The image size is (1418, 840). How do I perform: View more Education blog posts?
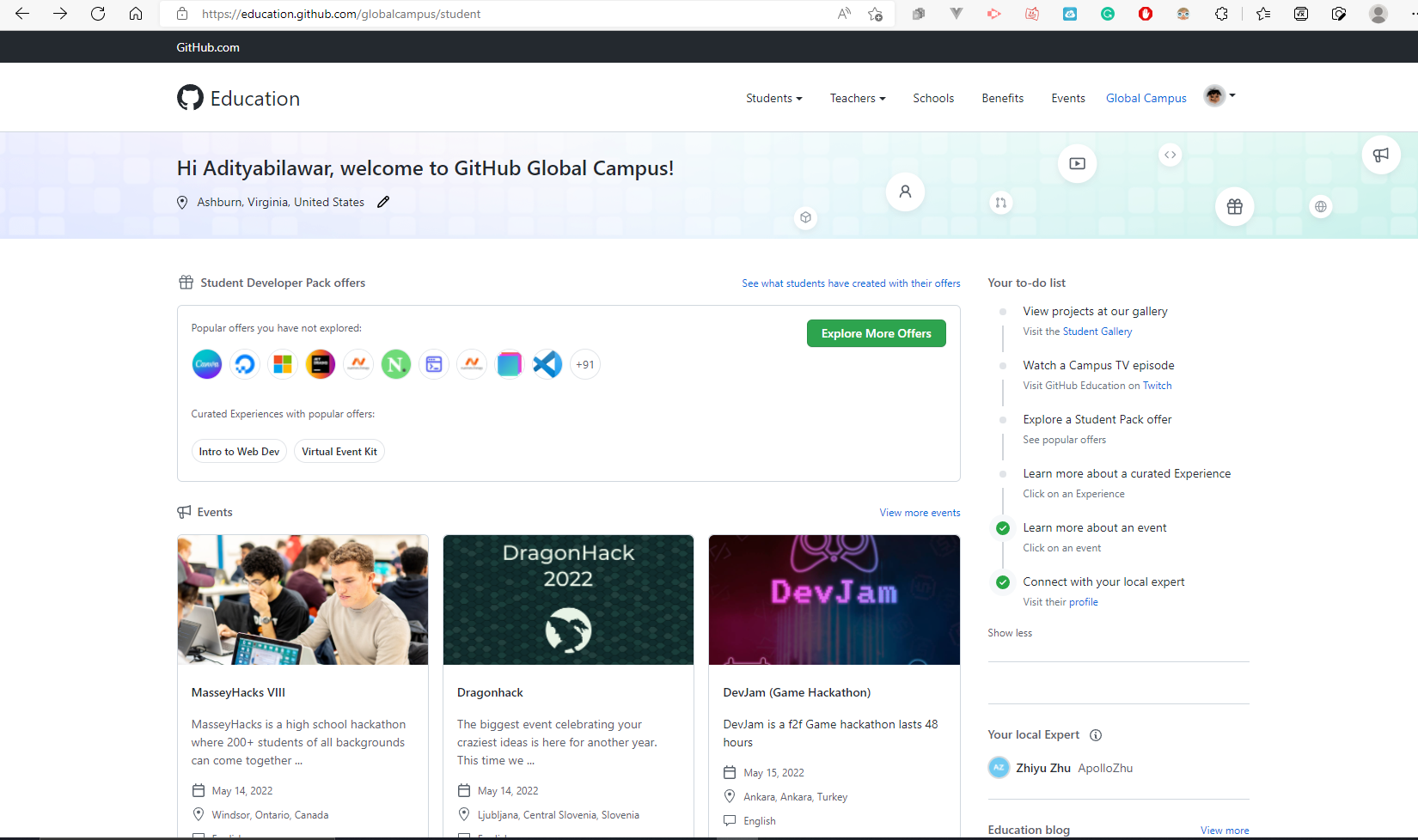(1225, 831)
